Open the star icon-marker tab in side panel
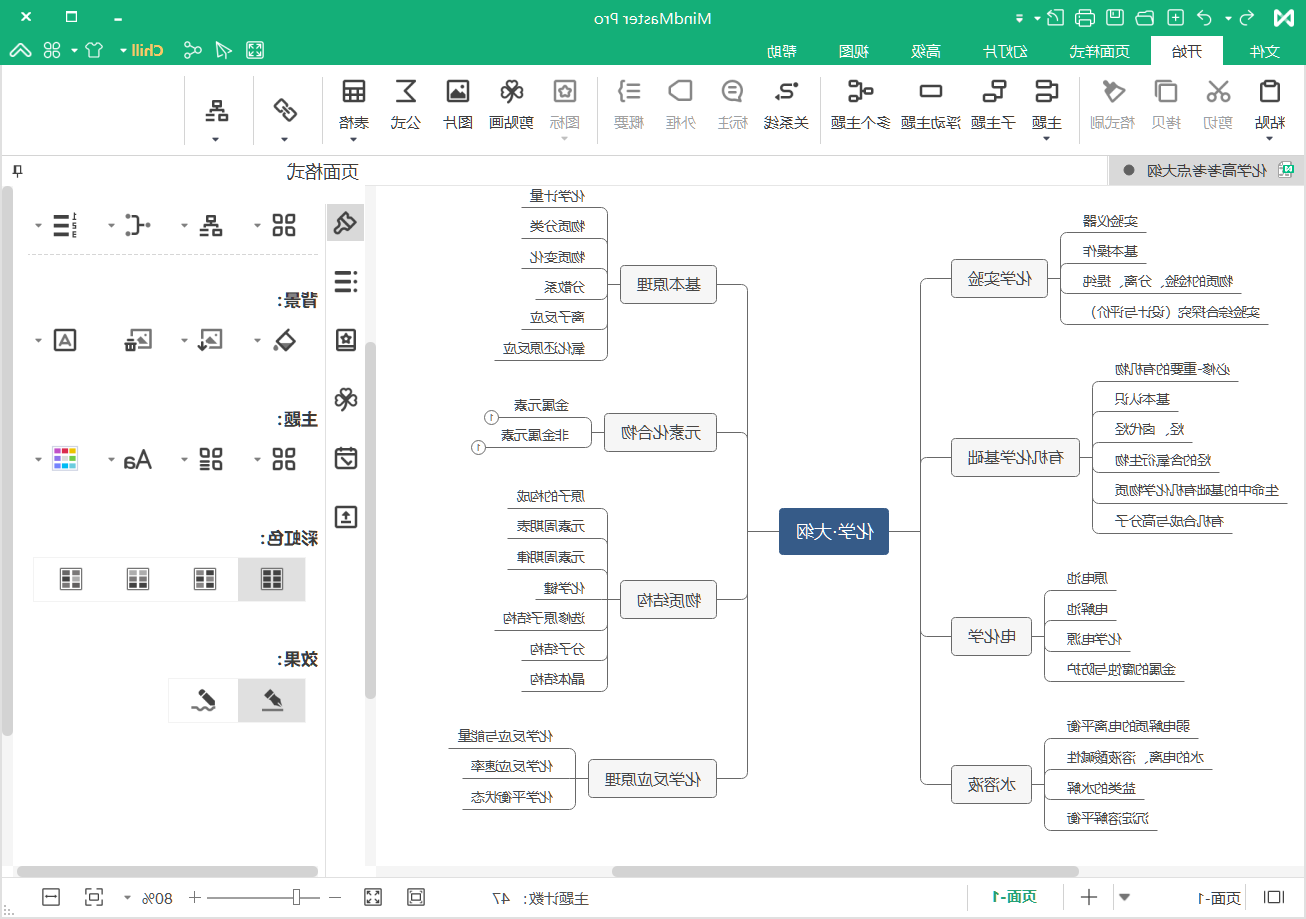The height and width of the screenshot is (919, 1306). 346,341
